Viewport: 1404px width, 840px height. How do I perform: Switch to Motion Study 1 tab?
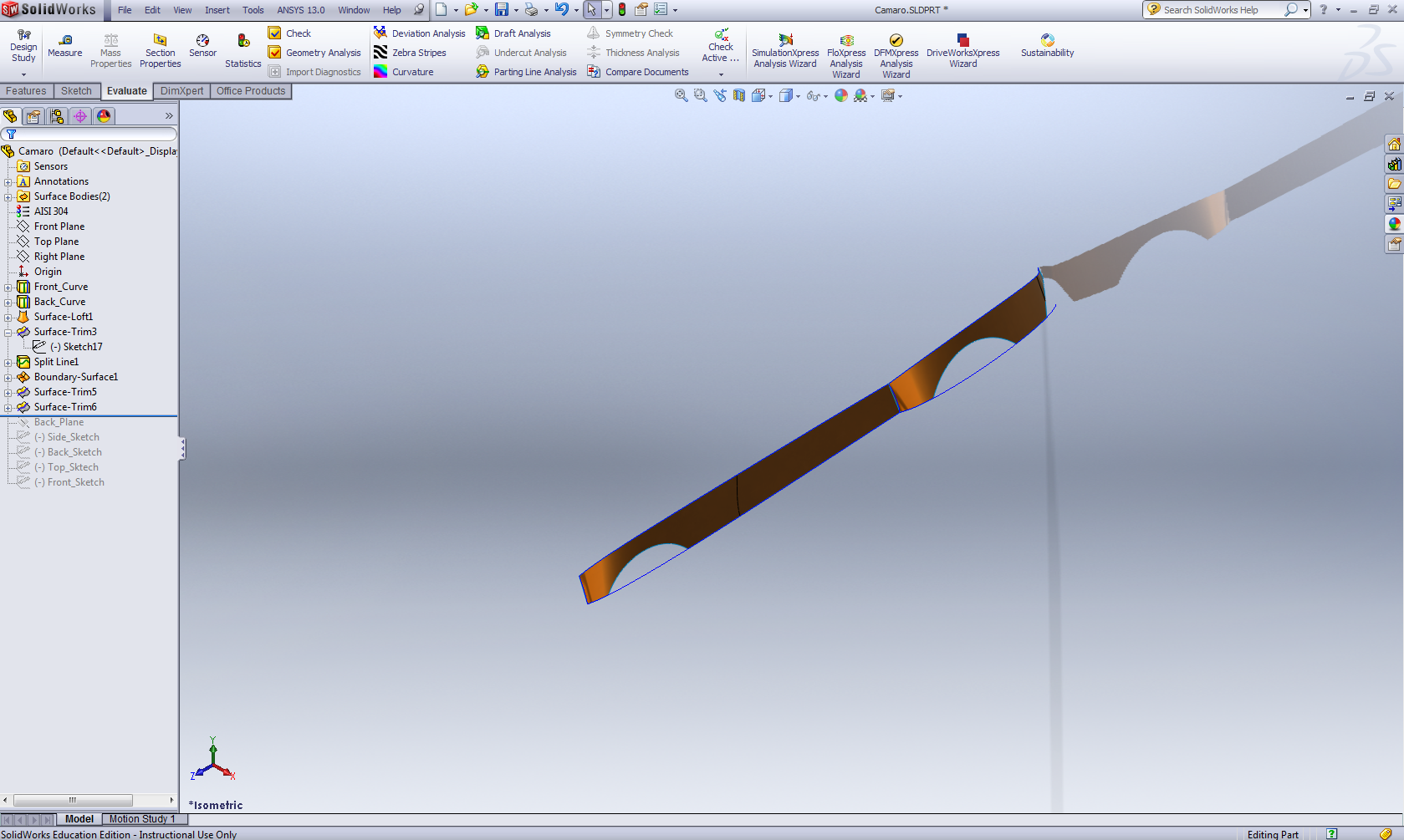tap(142, 819)
